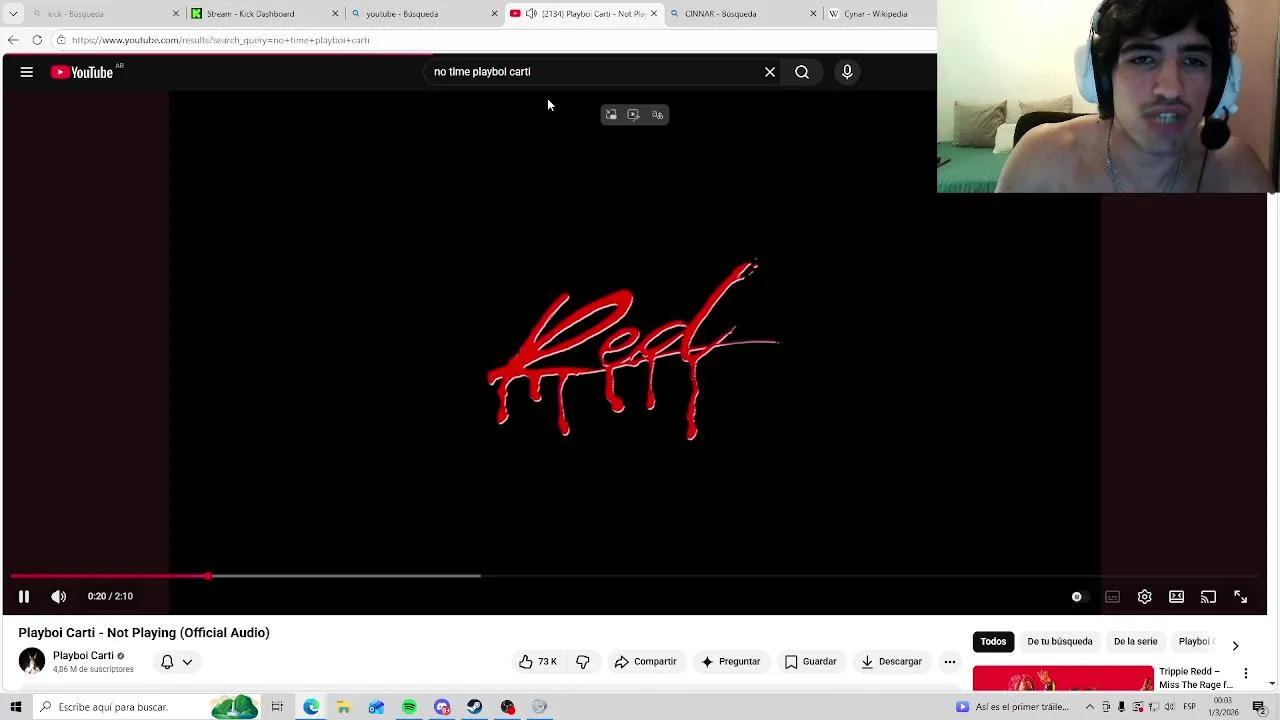Open Steam from the taskbar
The height and width of the screenshot is (720, 1280).
pos(474,707)
